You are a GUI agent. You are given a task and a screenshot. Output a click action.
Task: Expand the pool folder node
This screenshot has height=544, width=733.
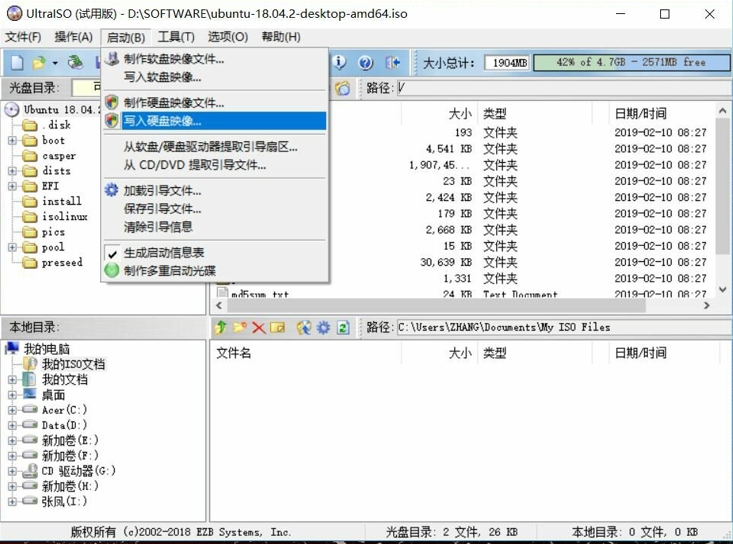pos(13,247)
